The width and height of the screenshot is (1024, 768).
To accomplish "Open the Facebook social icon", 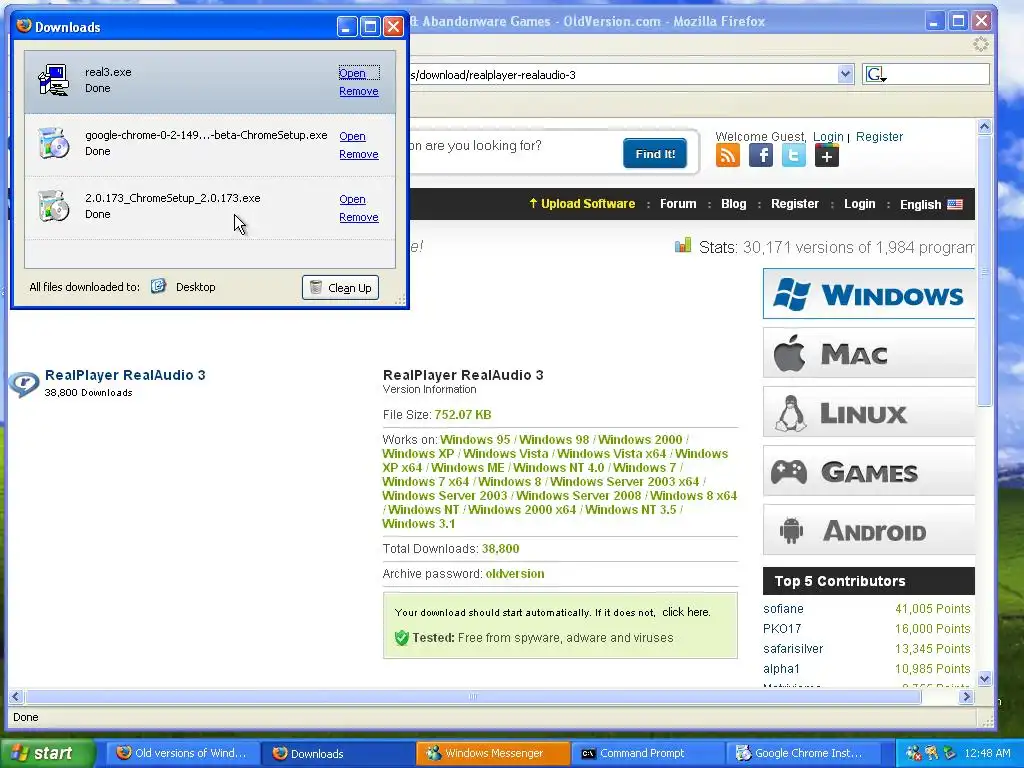I will pyautogui.click(x=761, y=155).
